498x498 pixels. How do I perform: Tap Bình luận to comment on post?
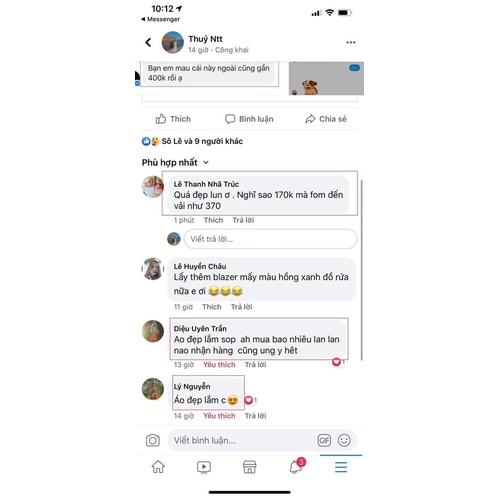point(249,119)
